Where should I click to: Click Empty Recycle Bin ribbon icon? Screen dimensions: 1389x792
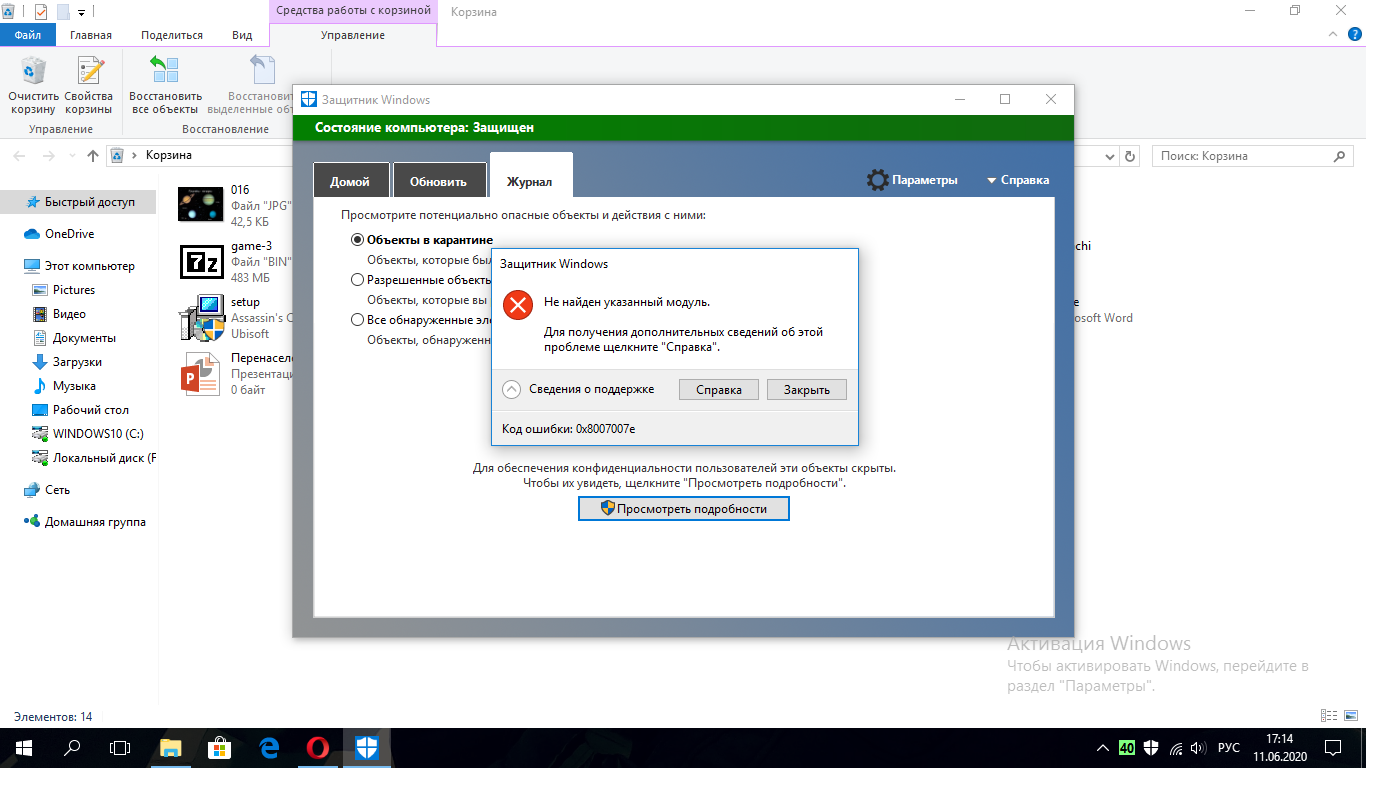[x=34, y=72]
